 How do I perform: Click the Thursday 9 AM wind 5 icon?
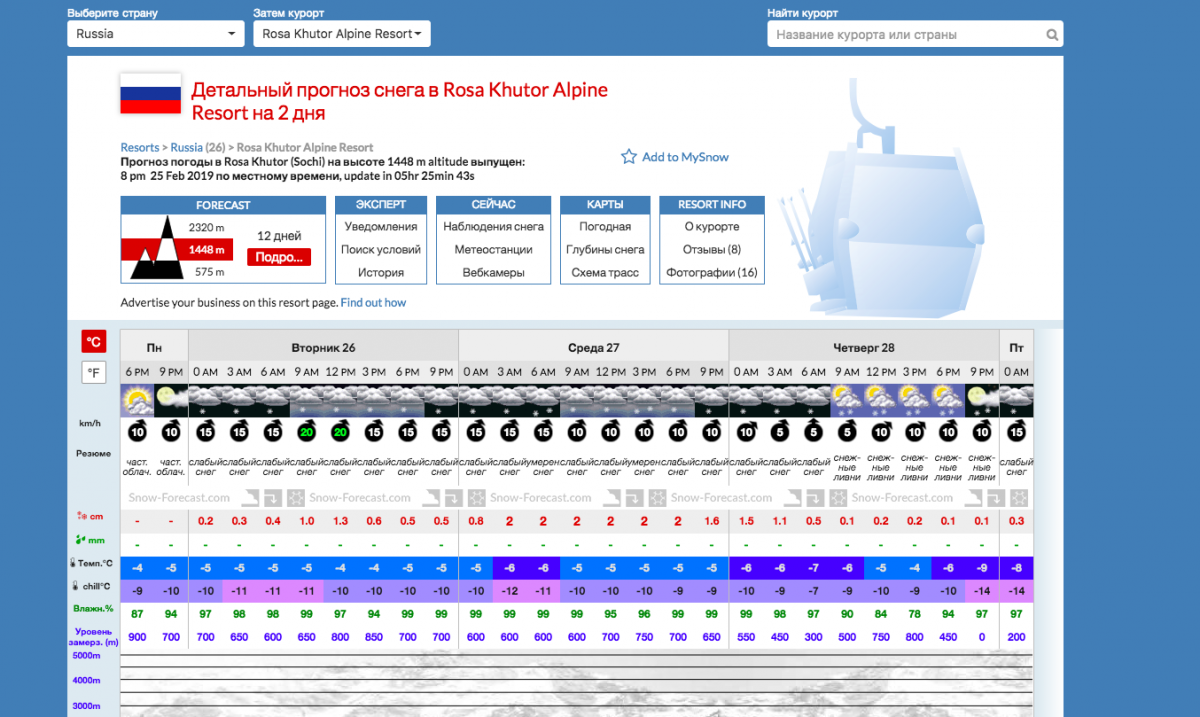click(847, 432)
